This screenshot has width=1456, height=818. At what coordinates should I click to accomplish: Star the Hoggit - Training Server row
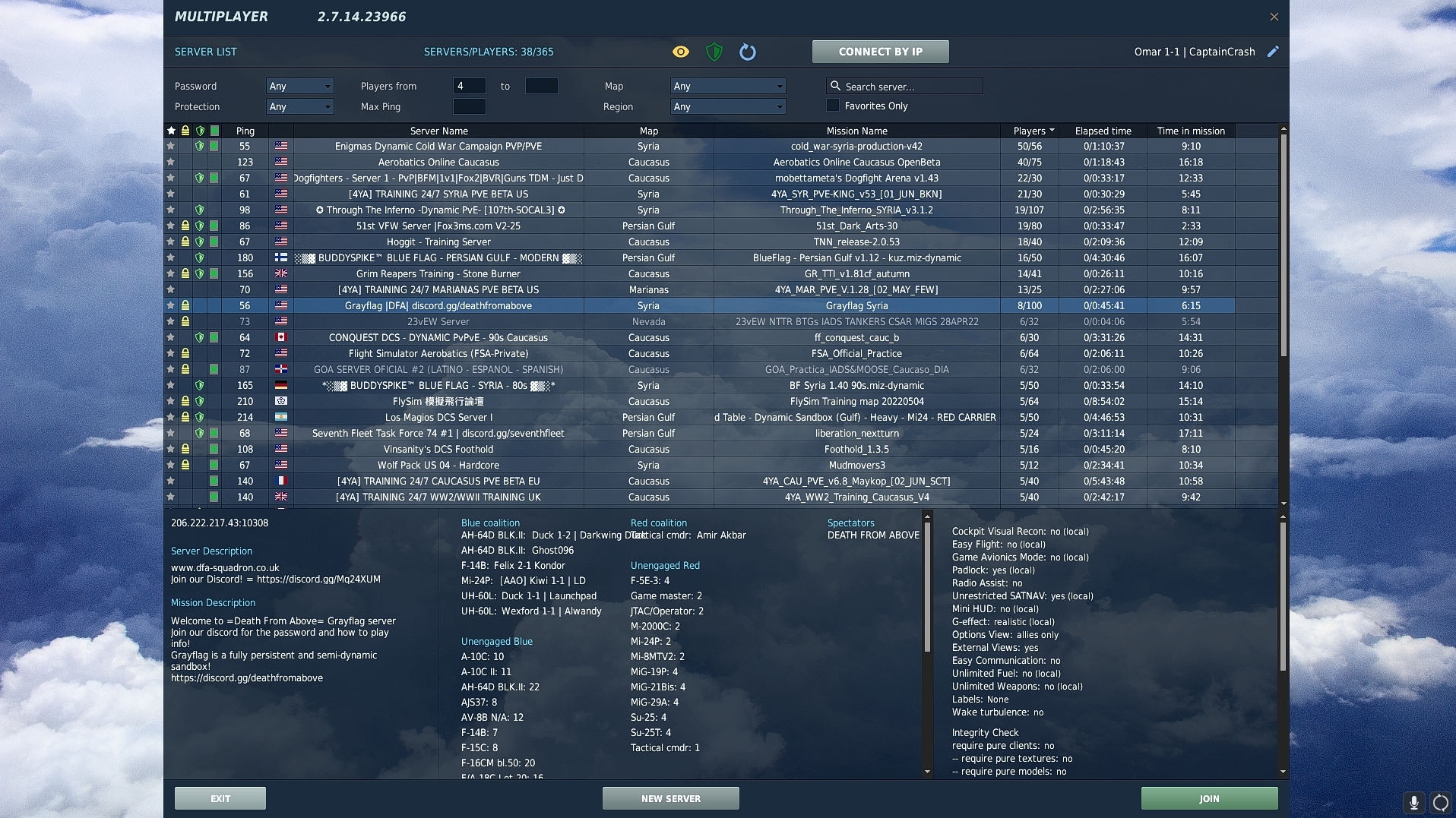point(171,242)
